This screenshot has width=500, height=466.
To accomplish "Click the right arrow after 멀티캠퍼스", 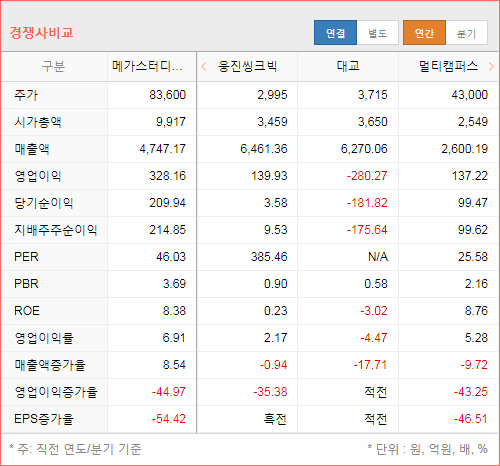I will point(491,66).
